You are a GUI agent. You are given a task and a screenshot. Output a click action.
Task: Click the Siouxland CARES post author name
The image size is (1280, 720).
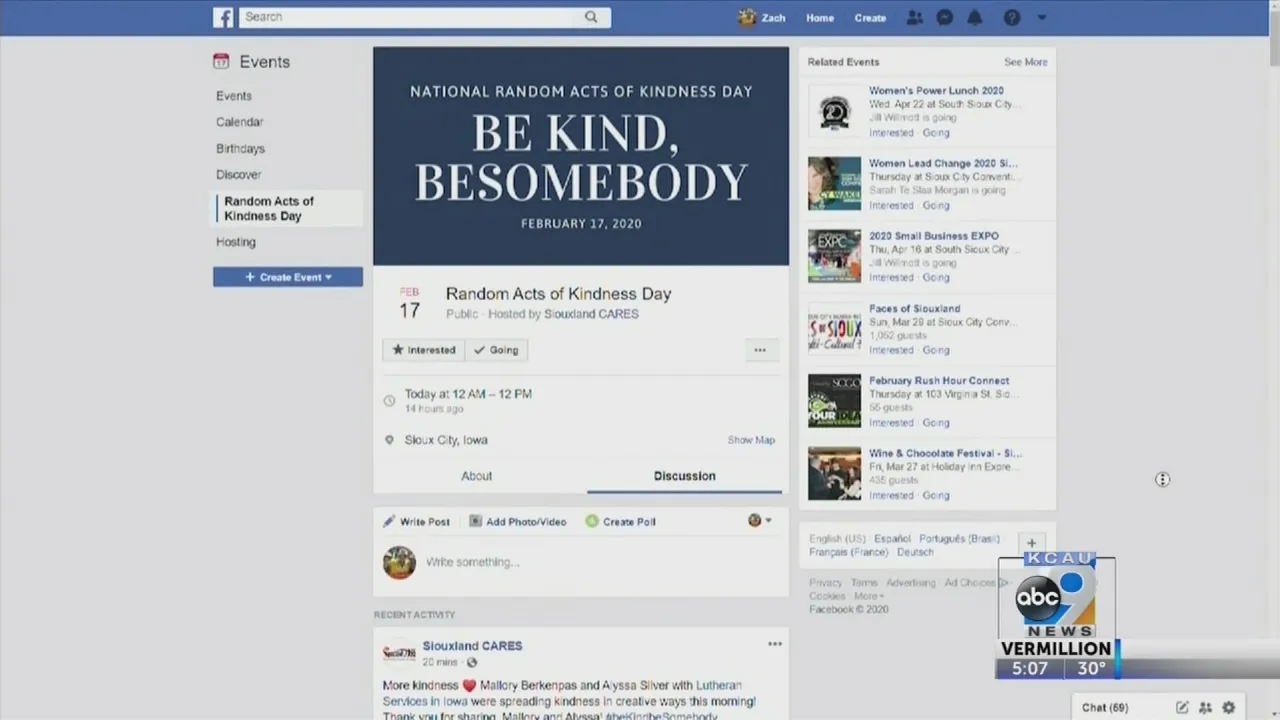pos(472,646)
